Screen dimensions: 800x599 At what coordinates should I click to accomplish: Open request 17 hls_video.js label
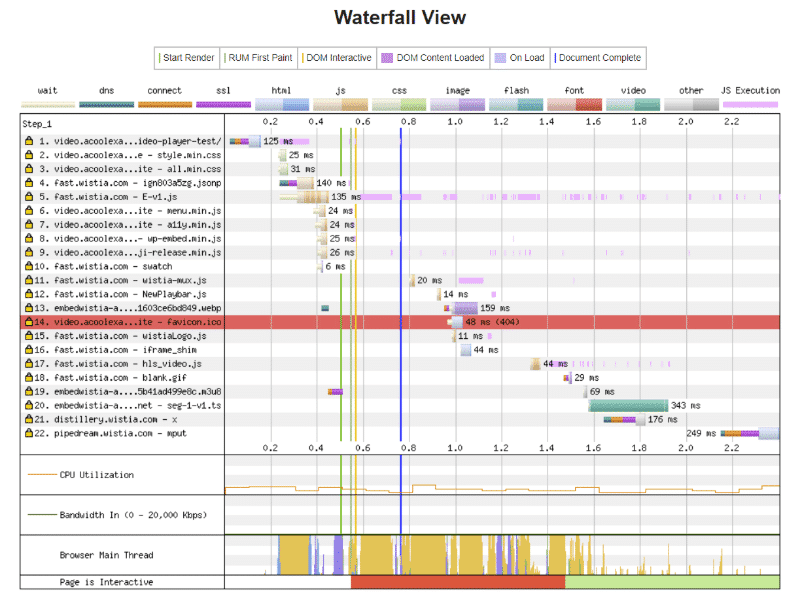[118, 363]
